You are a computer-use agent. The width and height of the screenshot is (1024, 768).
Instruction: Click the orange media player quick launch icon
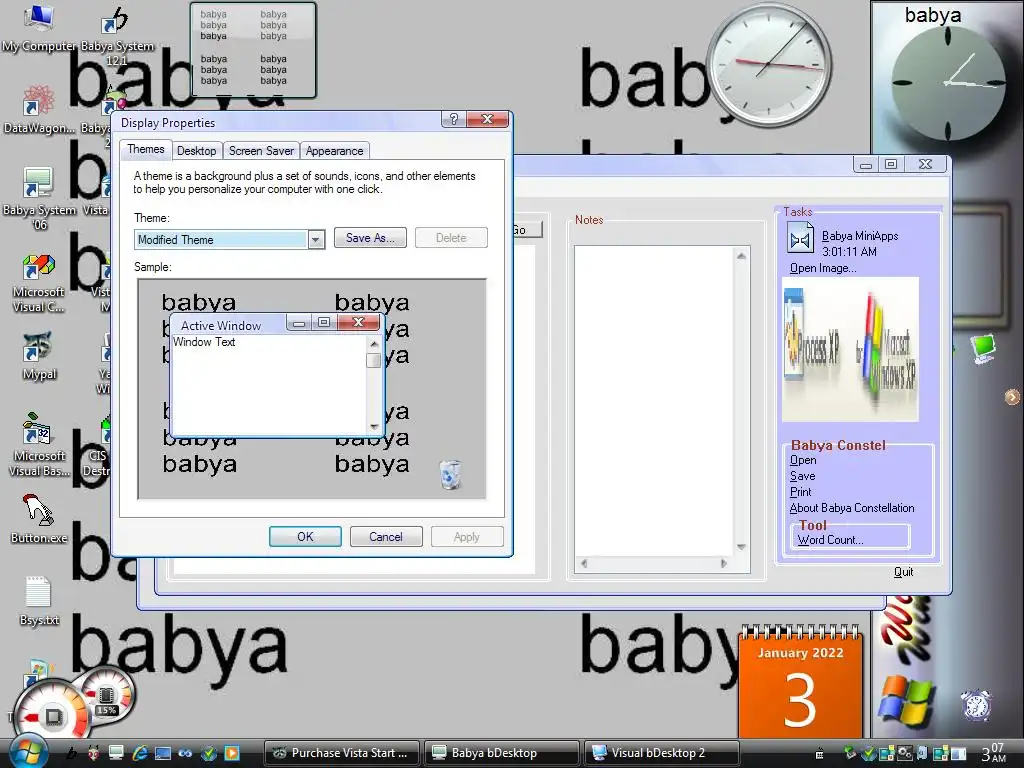tap(231, 753)
